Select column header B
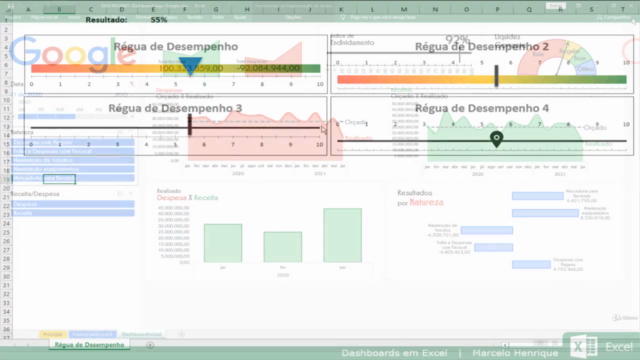The height and width of the screenshot is (360, 640). click(x=59, y=9)
